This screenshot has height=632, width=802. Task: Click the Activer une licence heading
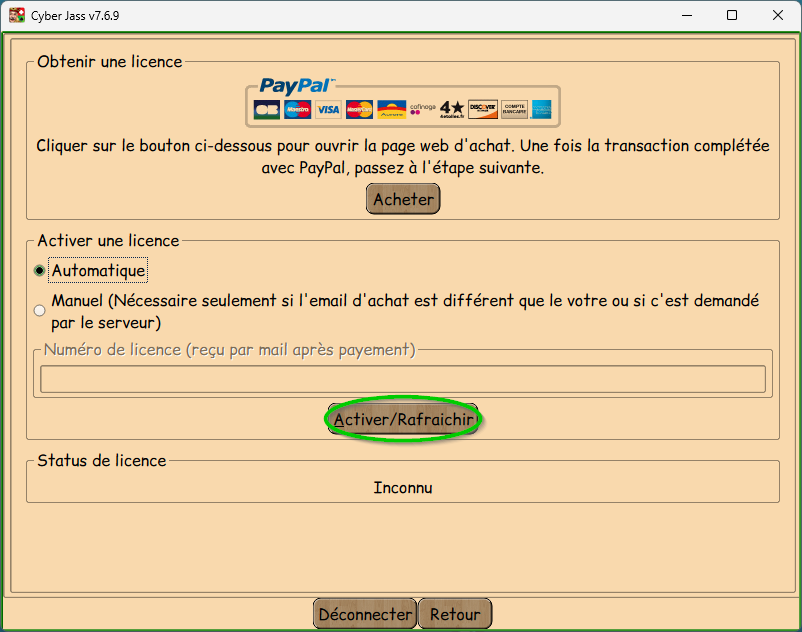click(108, 240)
